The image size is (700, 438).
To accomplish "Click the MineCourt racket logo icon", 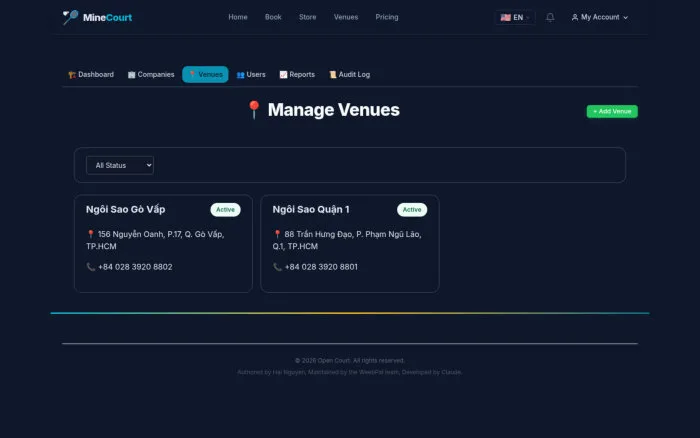I will click(x=70, y=17).
